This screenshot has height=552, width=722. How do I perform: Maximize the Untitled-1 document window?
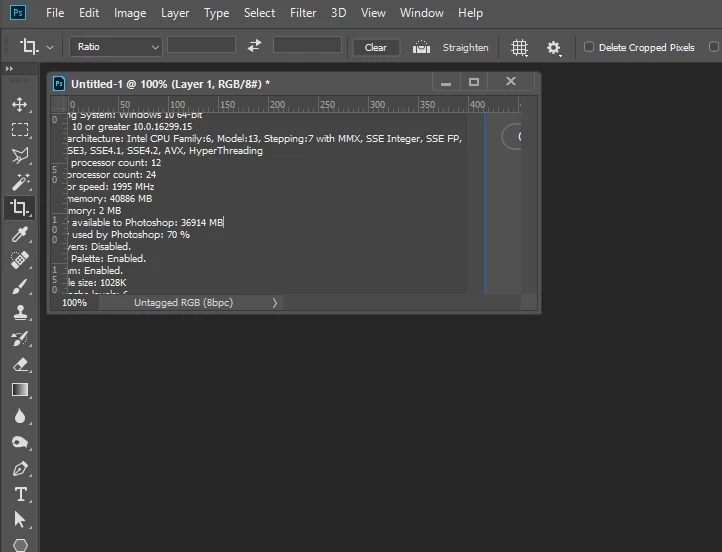[474, 82]
